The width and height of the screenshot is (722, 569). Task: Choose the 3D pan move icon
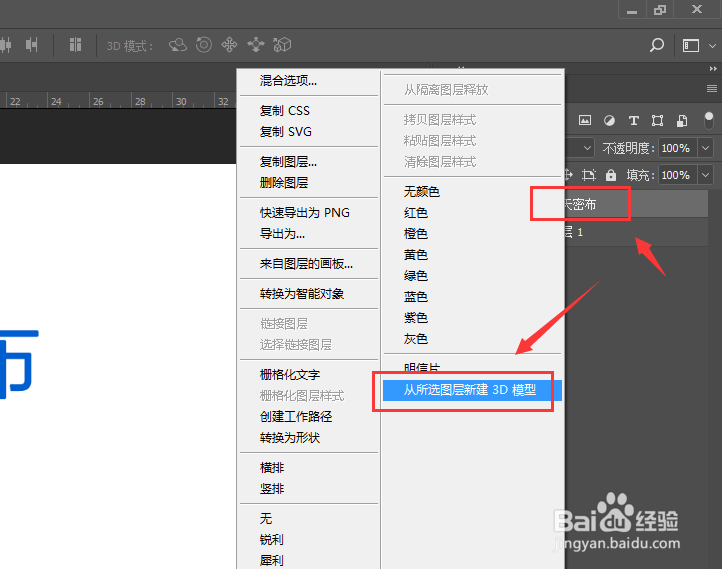coord(229,45)
